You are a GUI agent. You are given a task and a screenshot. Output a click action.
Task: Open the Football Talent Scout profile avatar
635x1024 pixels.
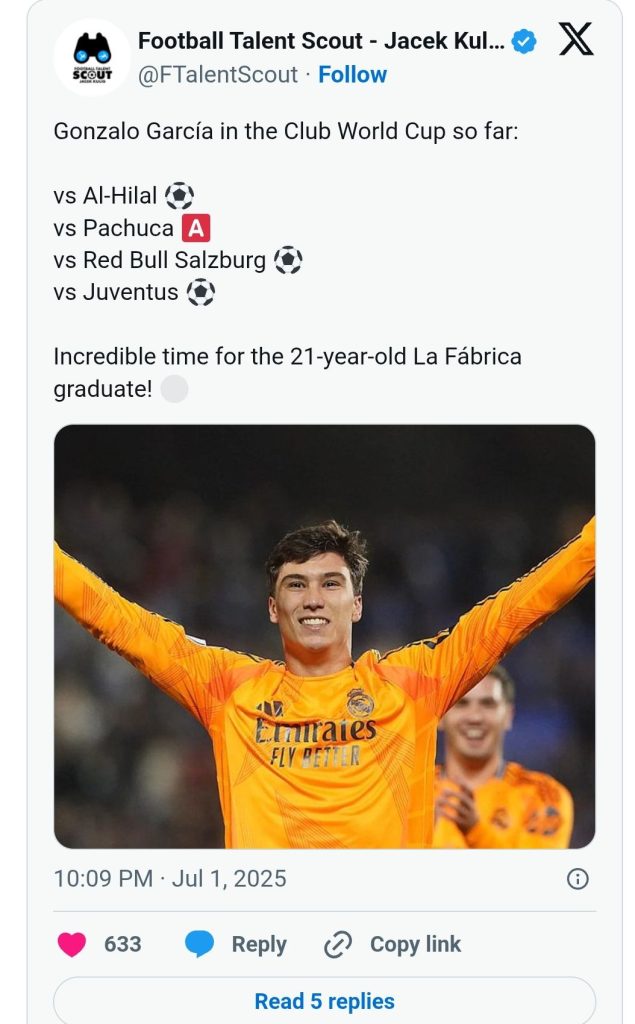pyautogui.click(x=92, y=58)
